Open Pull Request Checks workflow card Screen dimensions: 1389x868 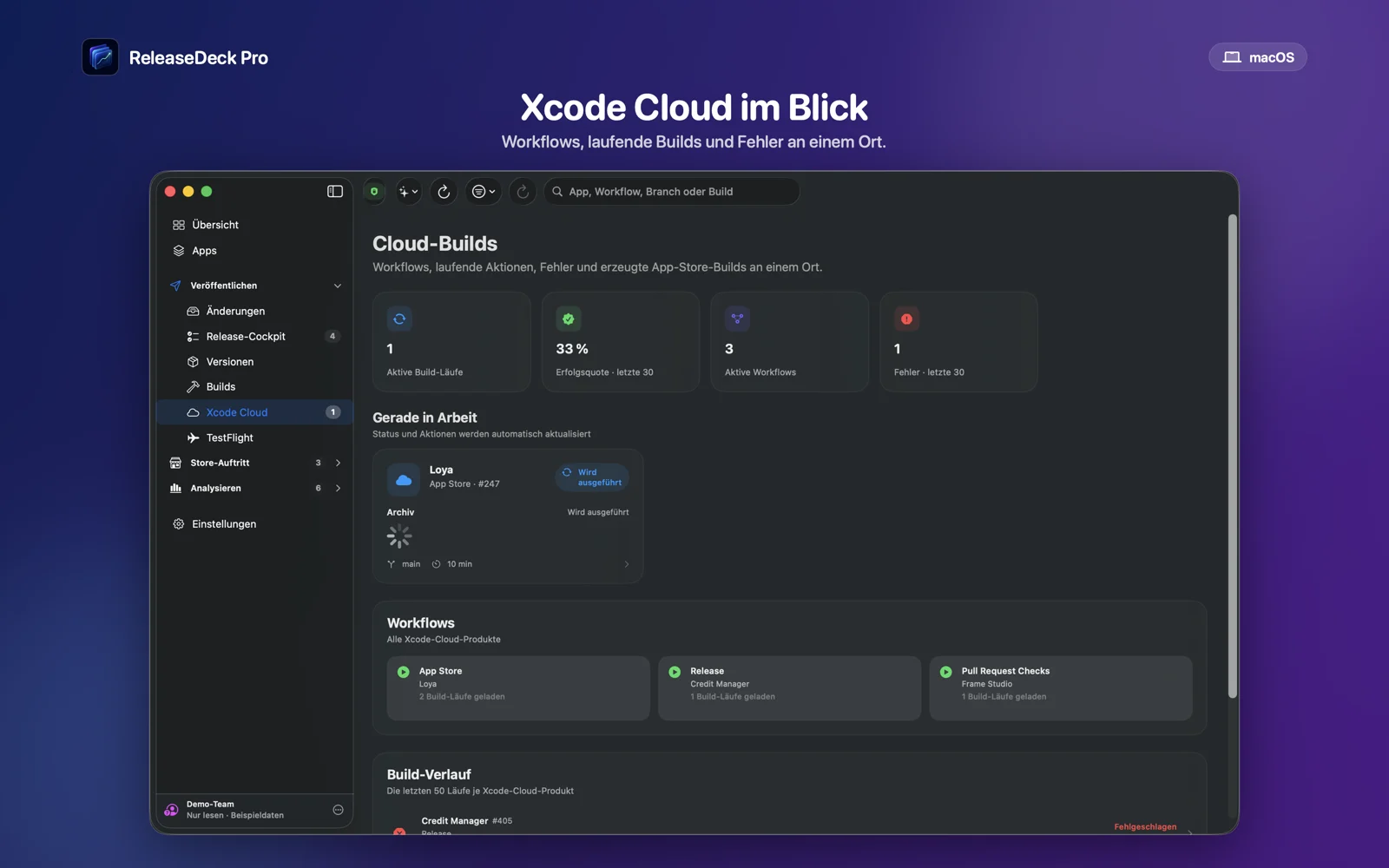[x=1061, y=688]
